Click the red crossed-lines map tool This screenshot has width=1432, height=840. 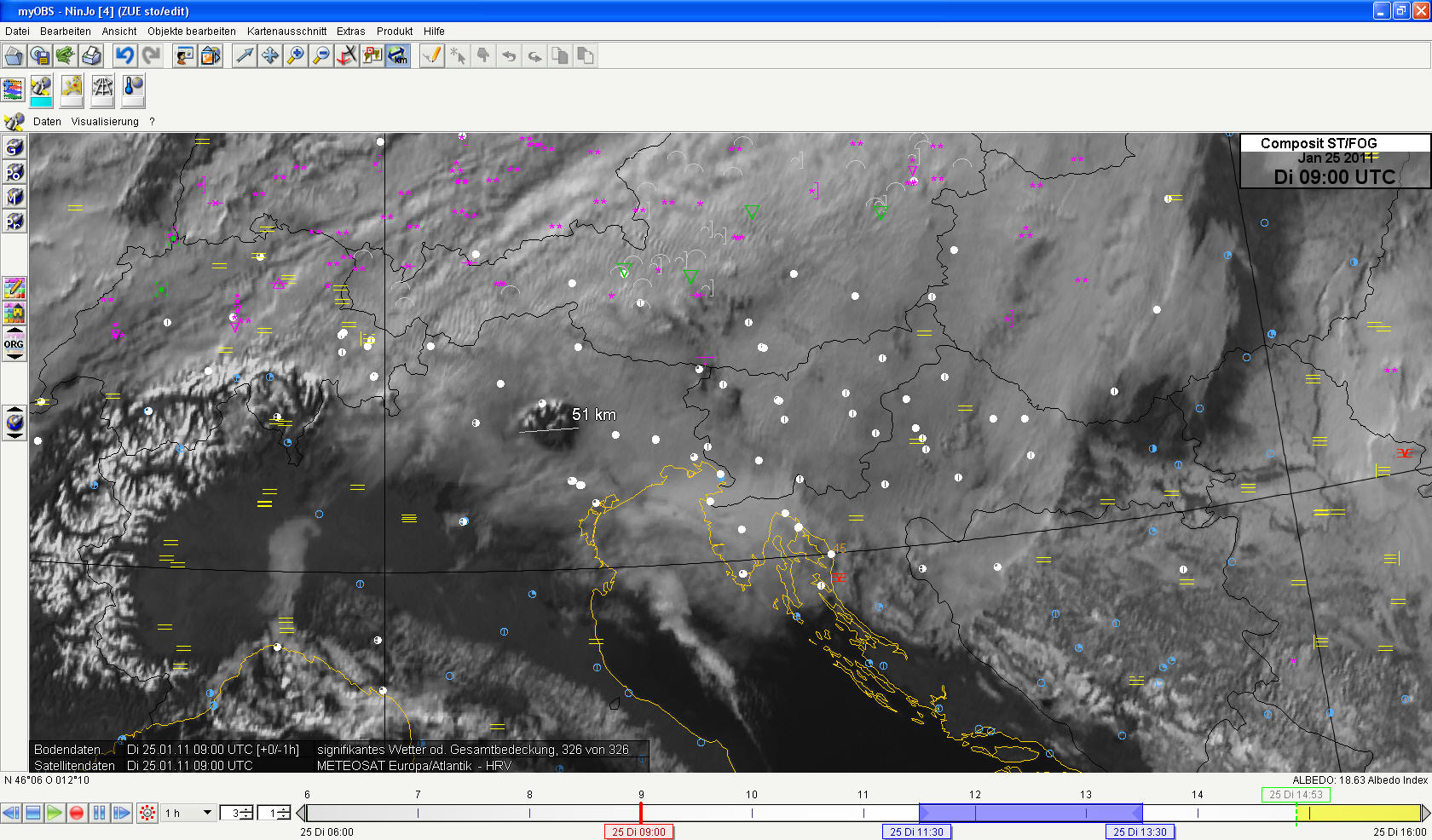coord(347,56)
